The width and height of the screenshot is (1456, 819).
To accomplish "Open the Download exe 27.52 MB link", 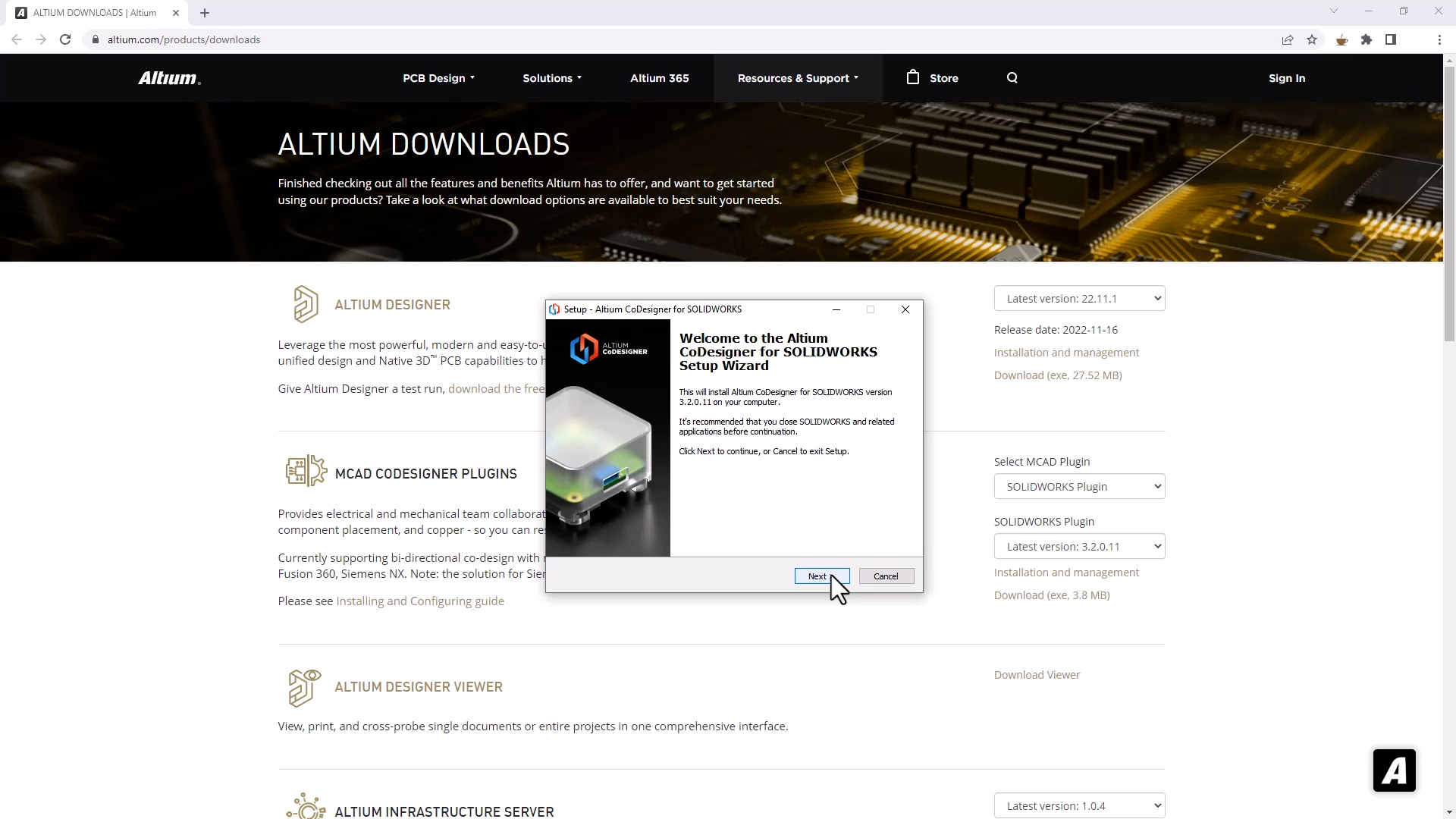I will (x=1058, y=375).
